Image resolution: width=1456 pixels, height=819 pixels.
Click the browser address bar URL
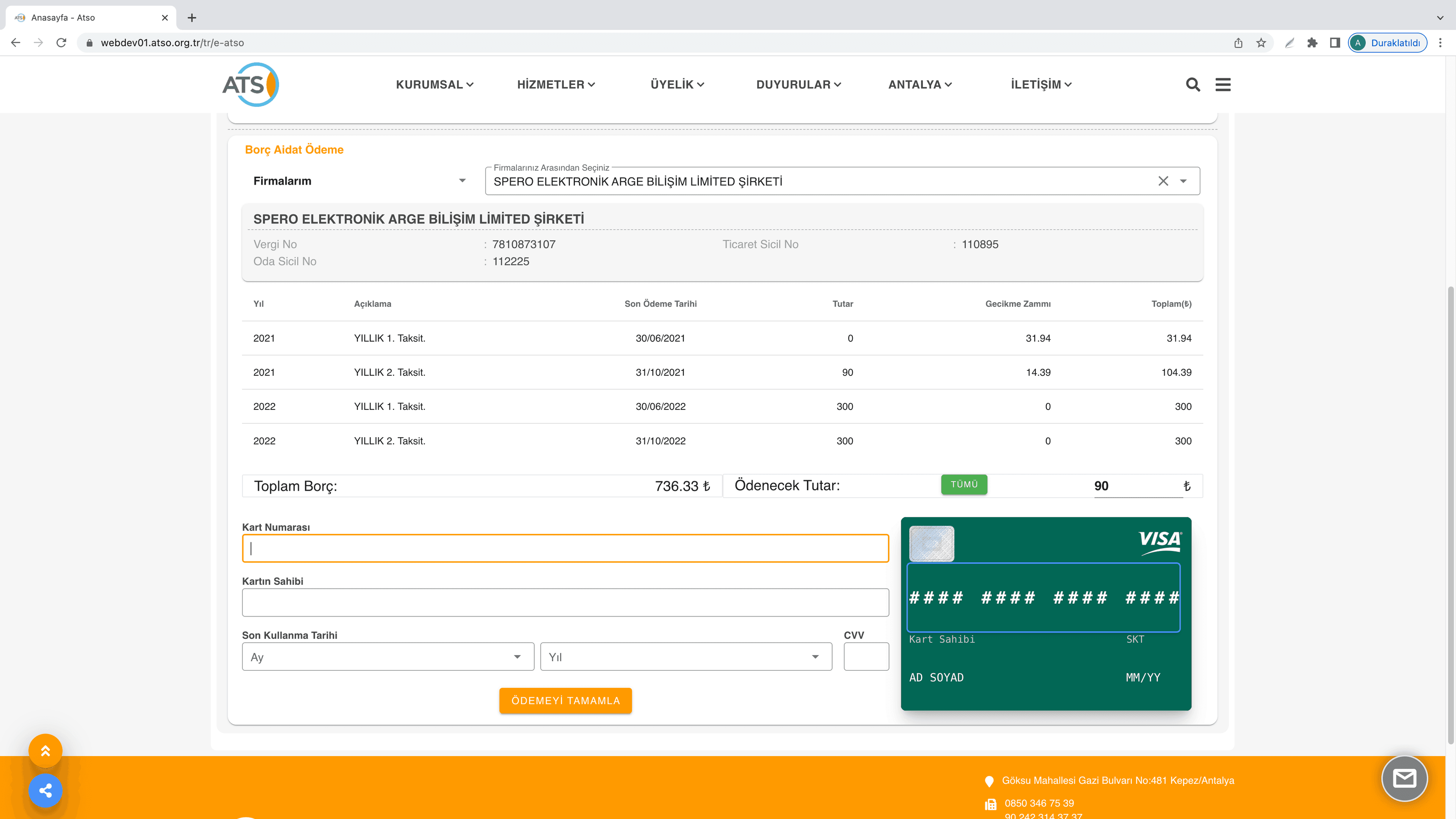point(173,42)
